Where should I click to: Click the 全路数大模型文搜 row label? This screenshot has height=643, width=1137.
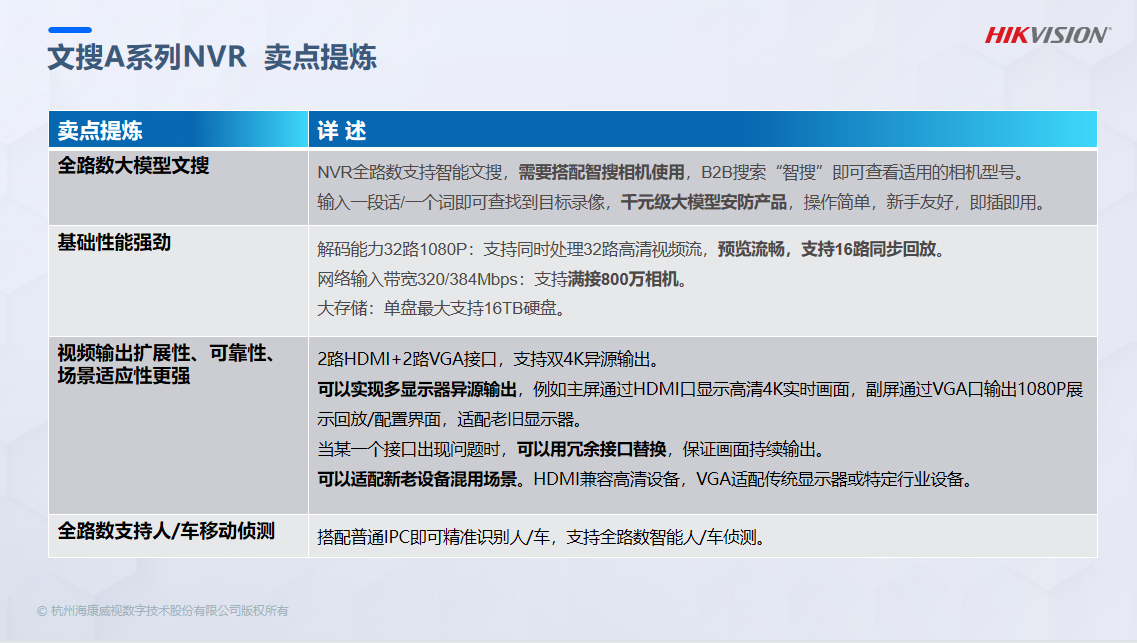pyautogui.click(x=133, y=166)
